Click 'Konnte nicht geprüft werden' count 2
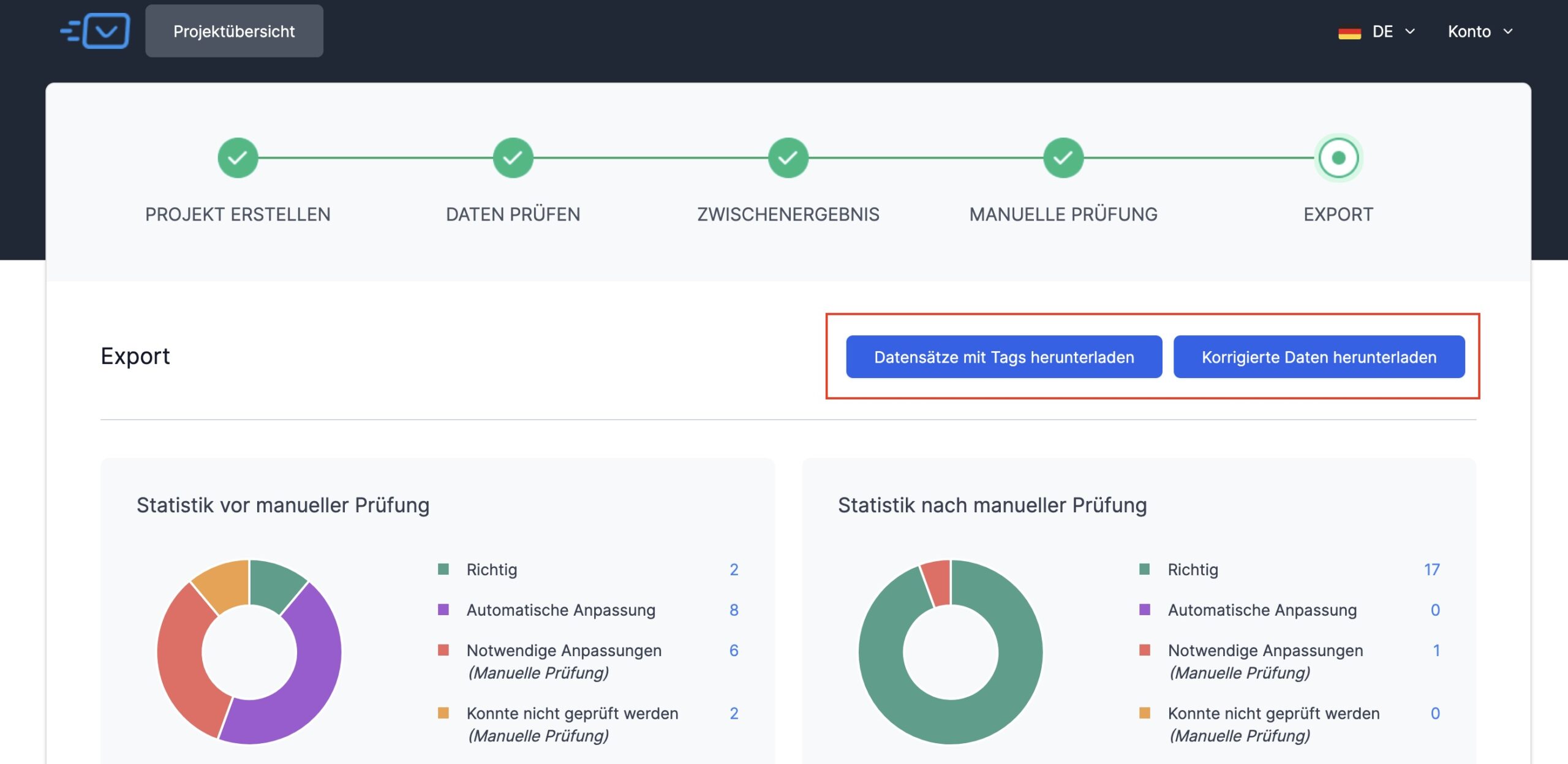Viewport: 1568px width, 764px height. pos(734,714)
